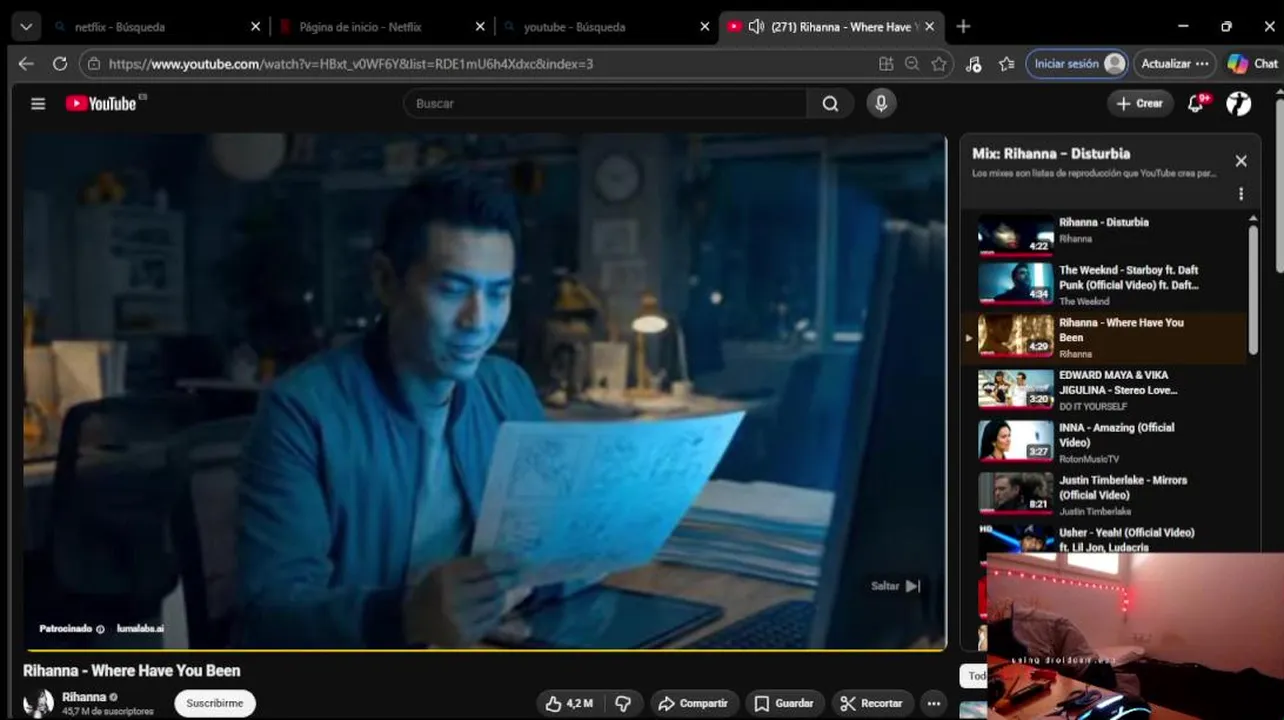Click the 45,7 M de suscriptores text
This screenshot has width=1284, height=720.
[108, 712]
